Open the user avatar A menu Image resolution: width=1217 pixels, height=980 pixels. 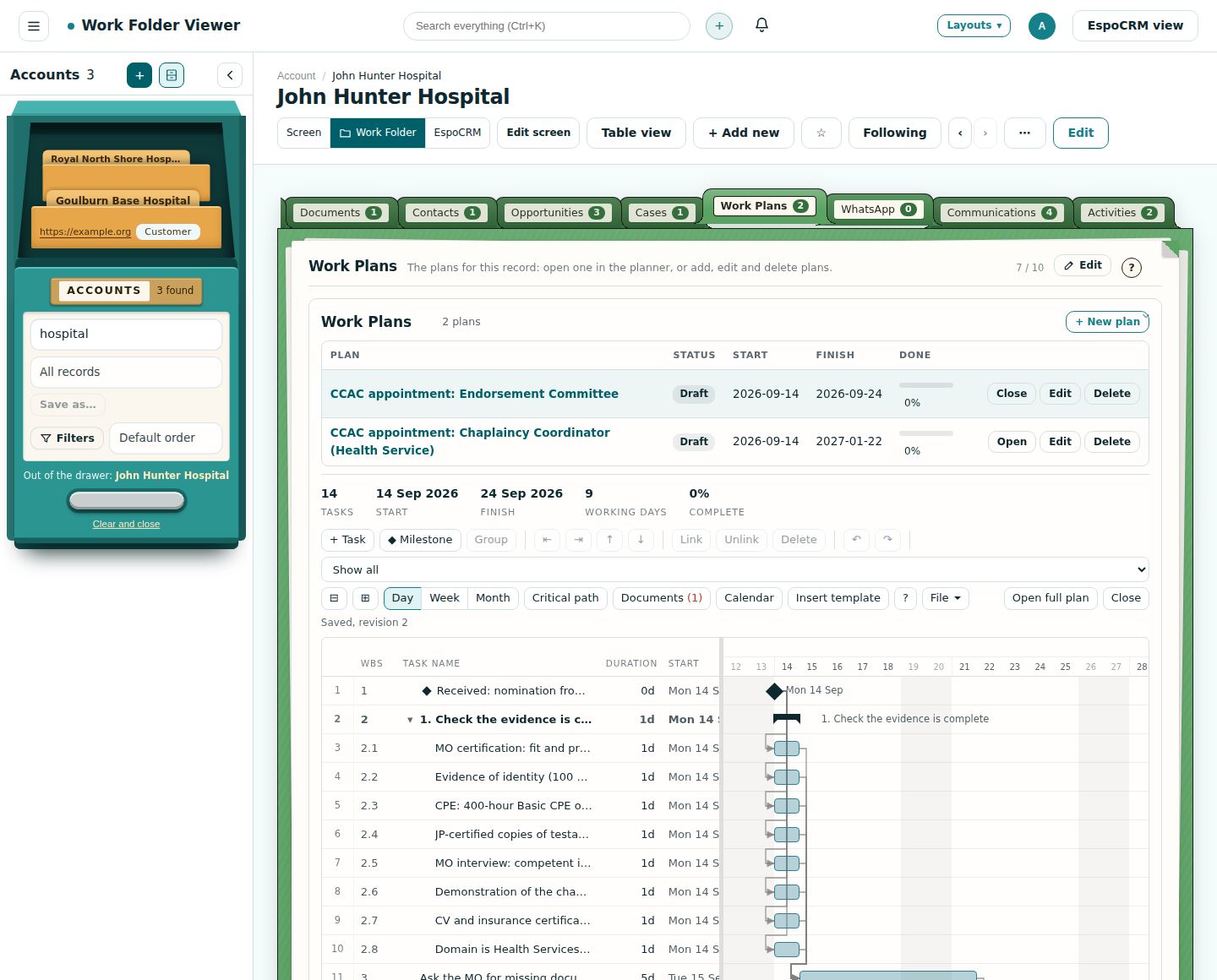click(1041, 26)
